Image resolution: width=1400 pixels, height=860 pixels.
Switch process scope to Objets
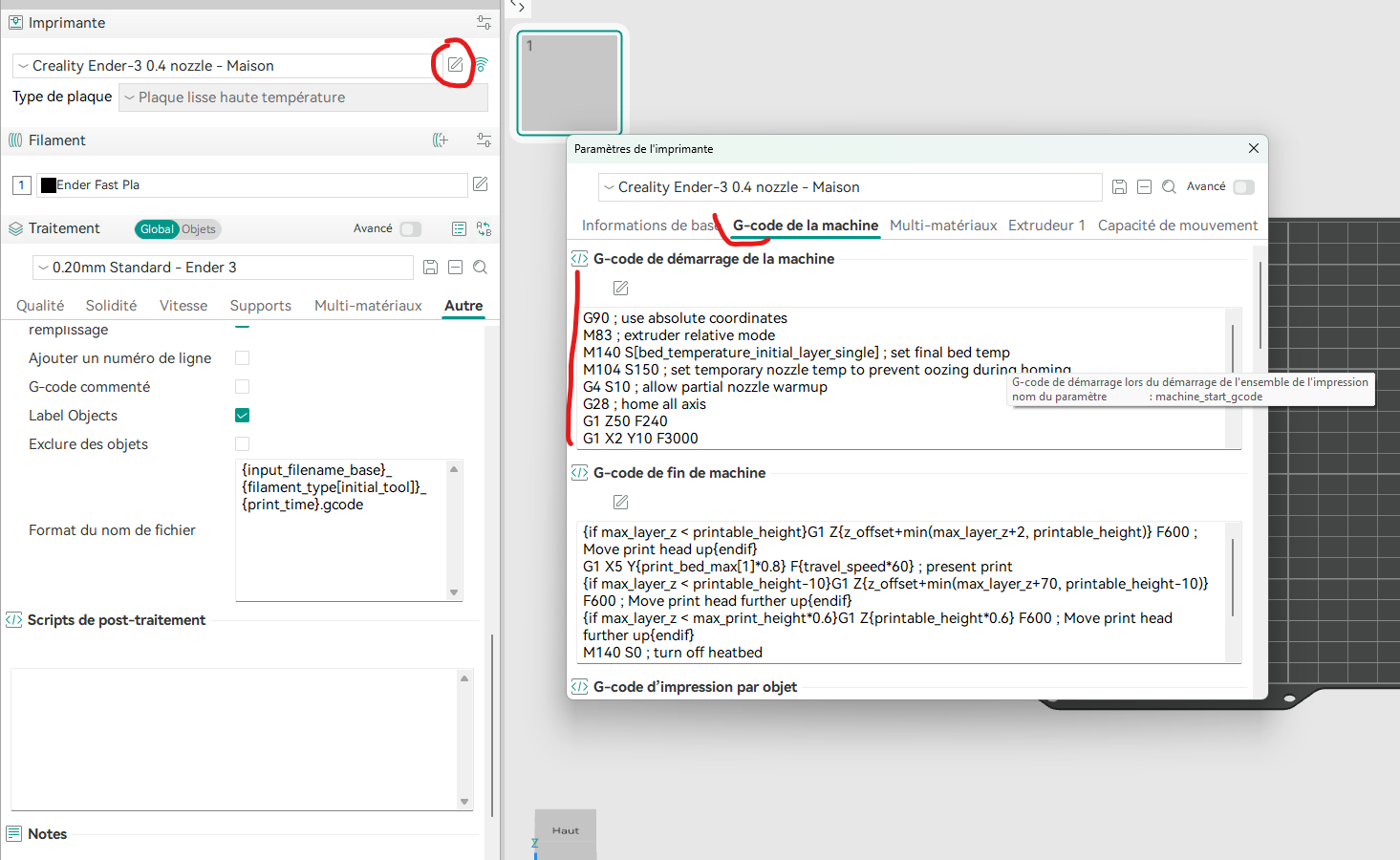point(199,229)
